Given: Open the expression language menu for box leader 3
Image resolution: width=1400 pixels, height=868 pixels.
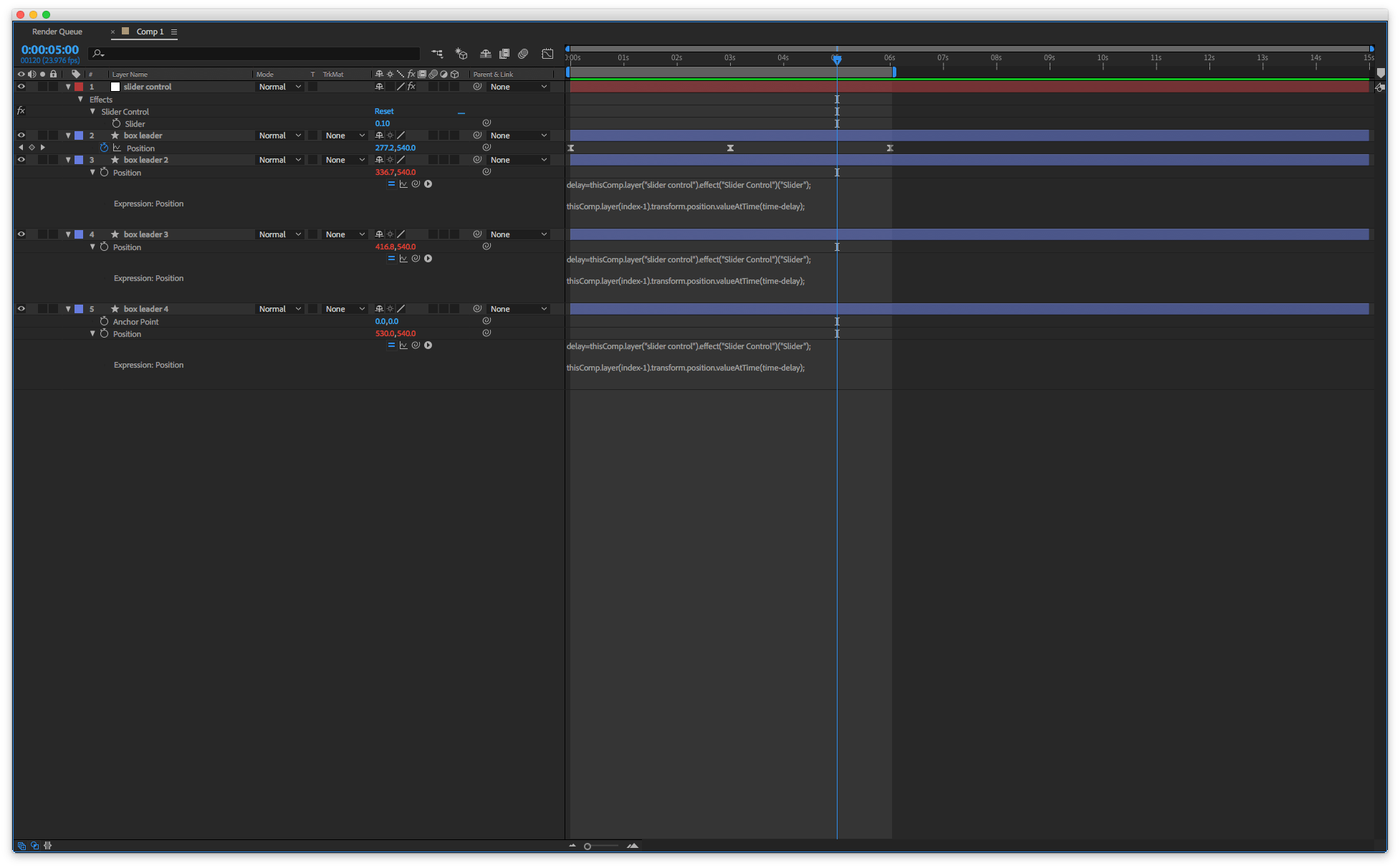Looking at the screenshot, I should [x=428, y=259].
